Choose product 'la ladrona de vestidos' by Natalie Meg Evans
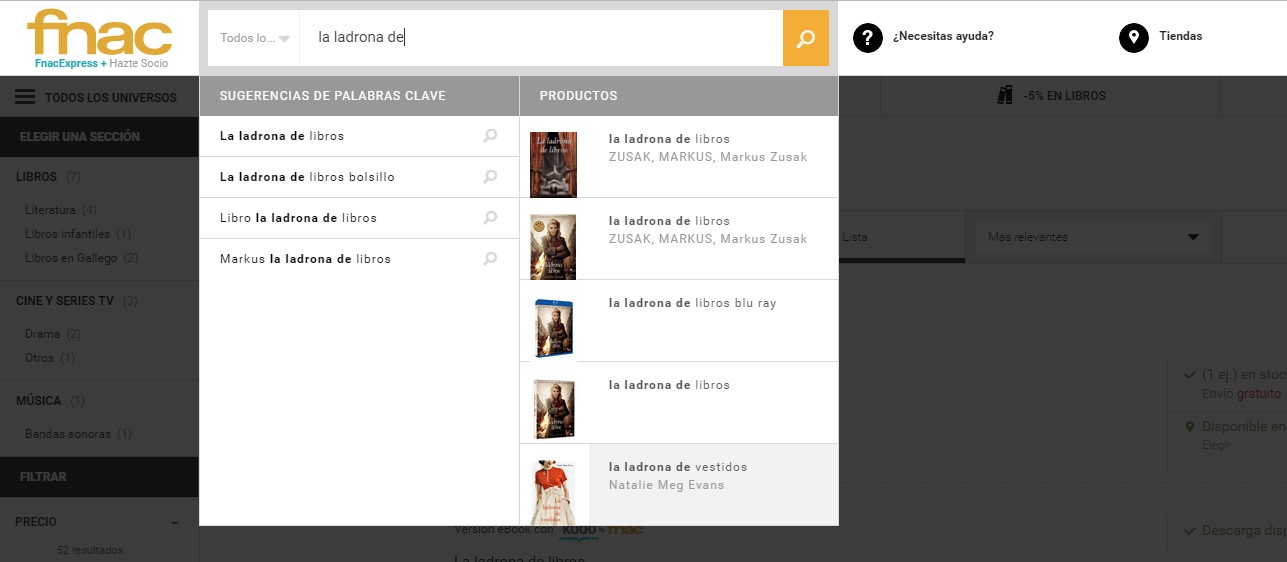Viewport: 1287px width, 562px height. pos(679,484)
